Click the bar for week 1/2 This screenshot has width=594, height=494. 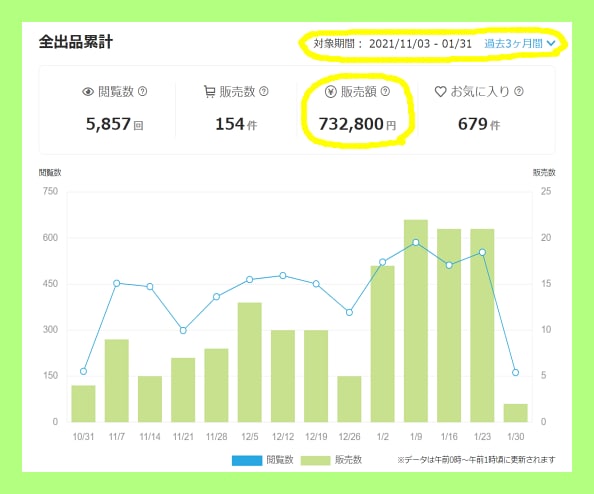pyautogui.click(x=383, y=344)
